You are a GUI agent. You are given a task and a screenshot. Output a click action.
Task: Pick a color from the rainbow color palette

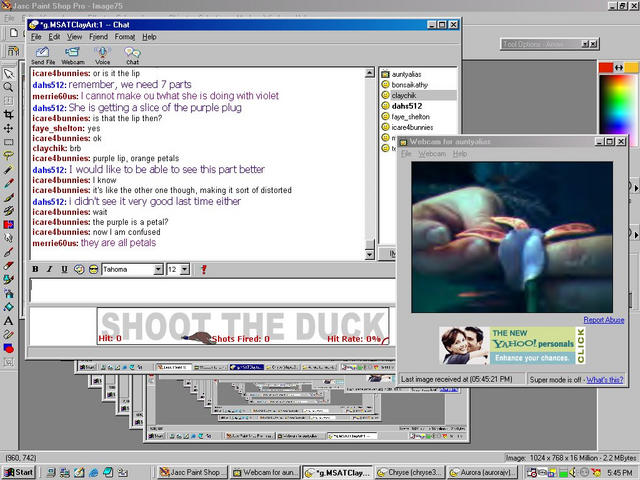[618, 106]
